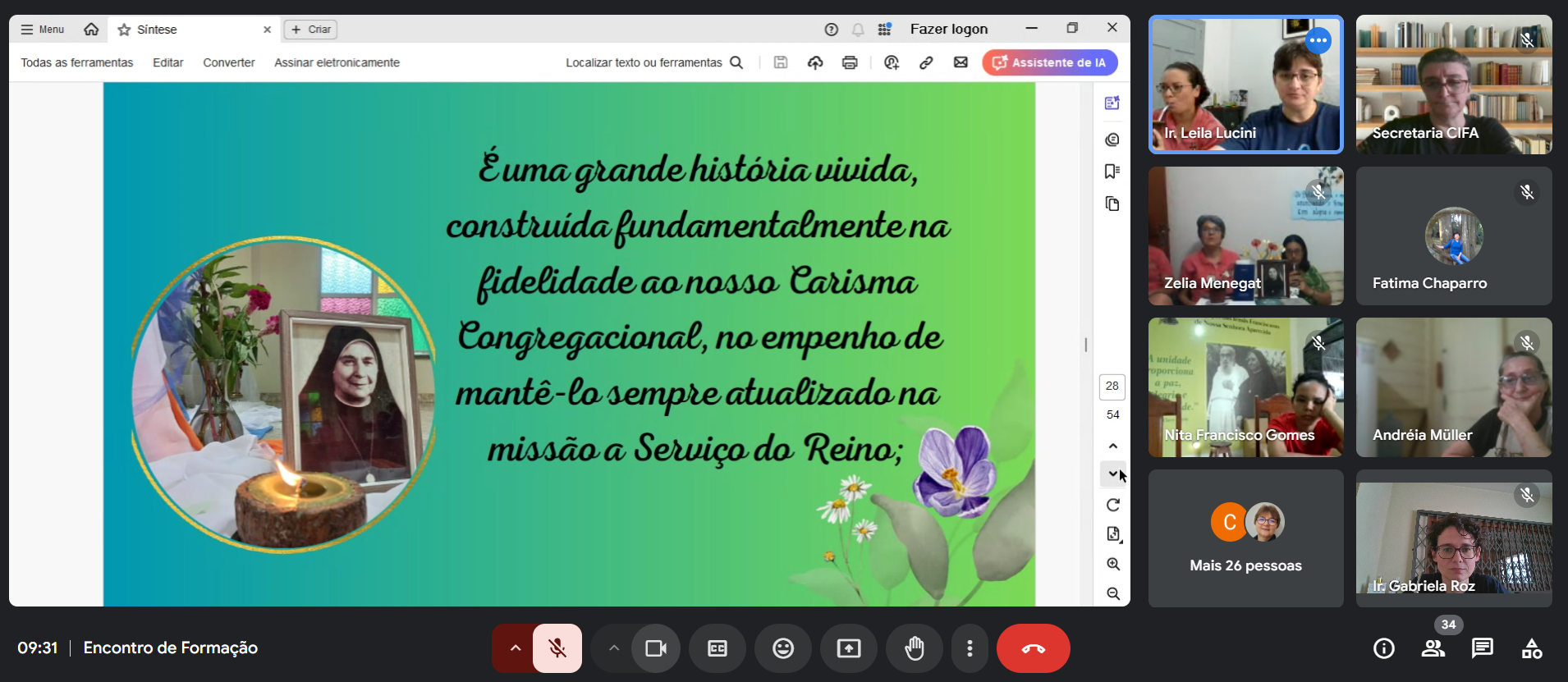This screenshot has width=1568, height=682.
Task: Open comments panel in right sidebar
Action: click(x=1112, y=140)
